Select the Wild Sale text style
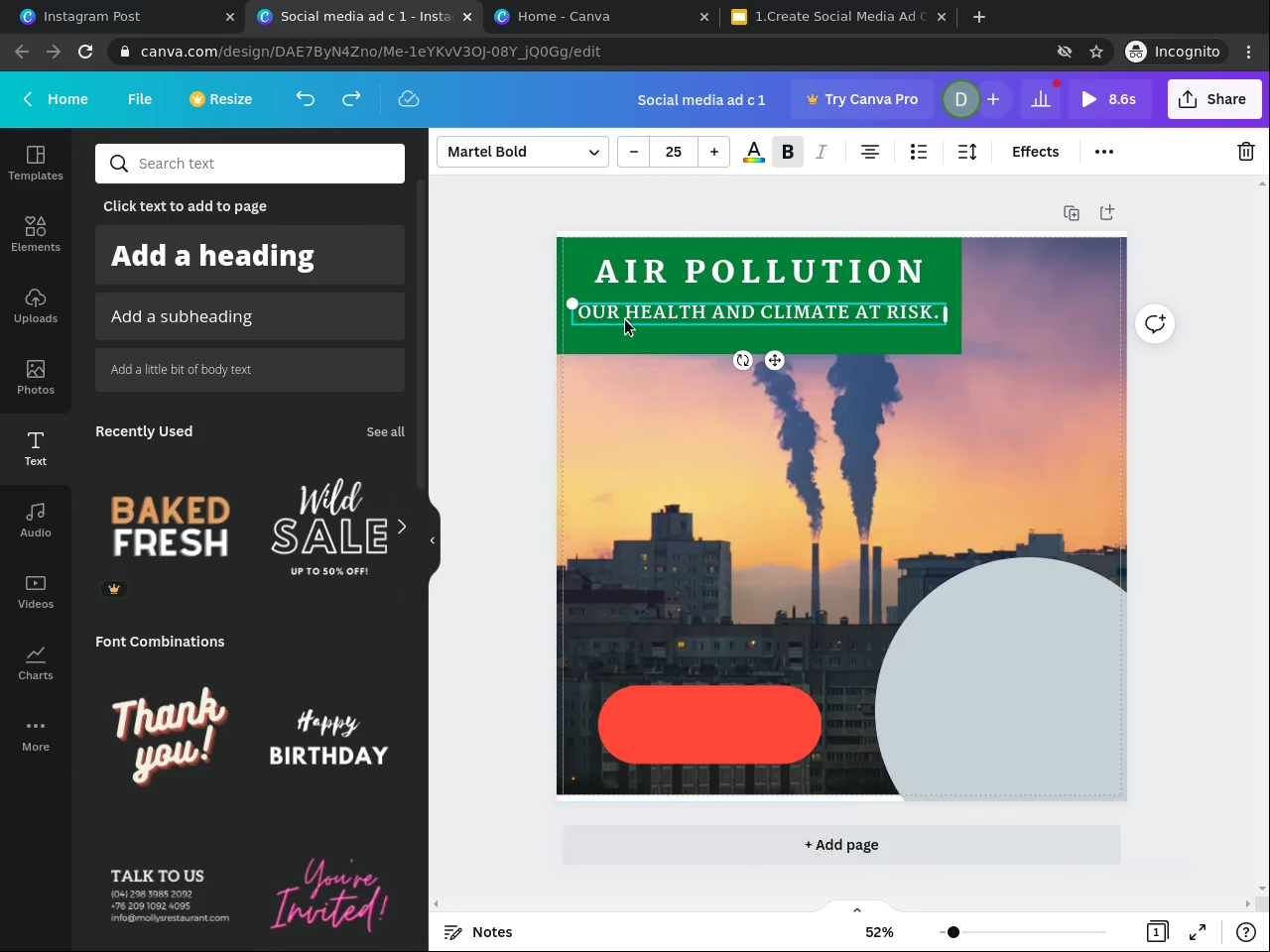 pyautogui.click(x=329, y=527)
